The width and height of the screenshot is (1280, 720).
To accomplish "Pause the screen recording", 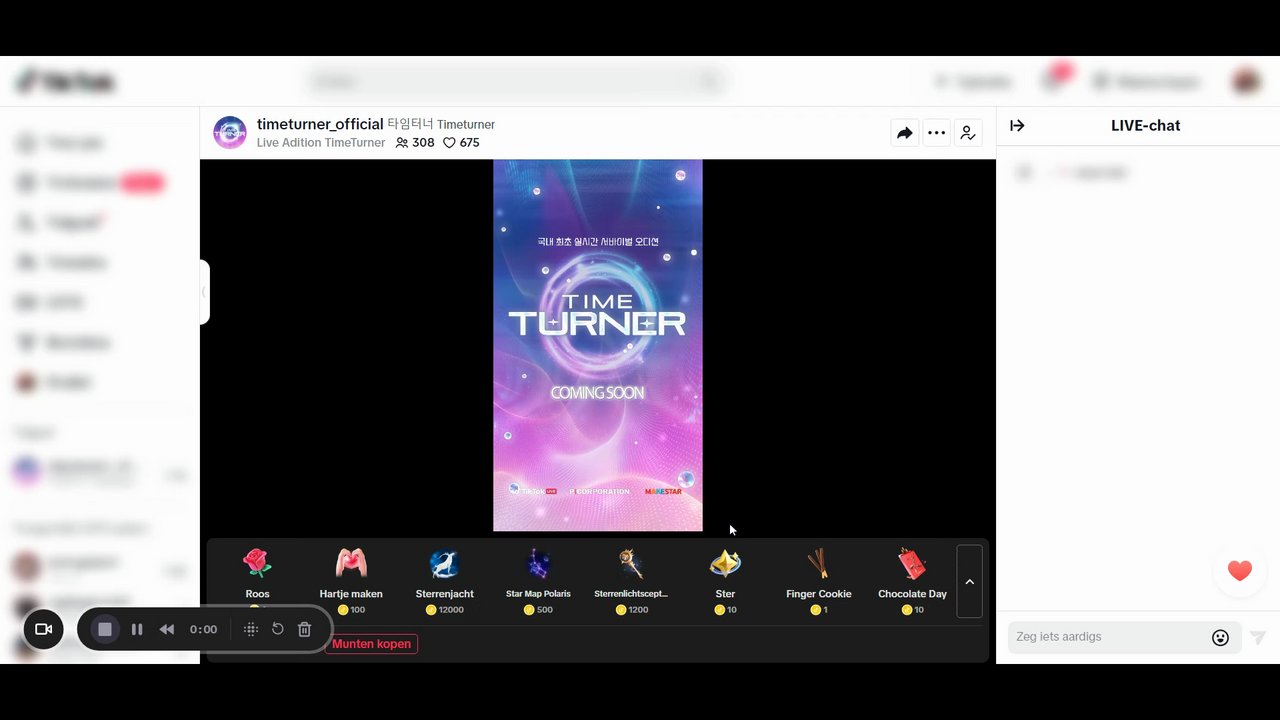I will [x=137, y=629].
